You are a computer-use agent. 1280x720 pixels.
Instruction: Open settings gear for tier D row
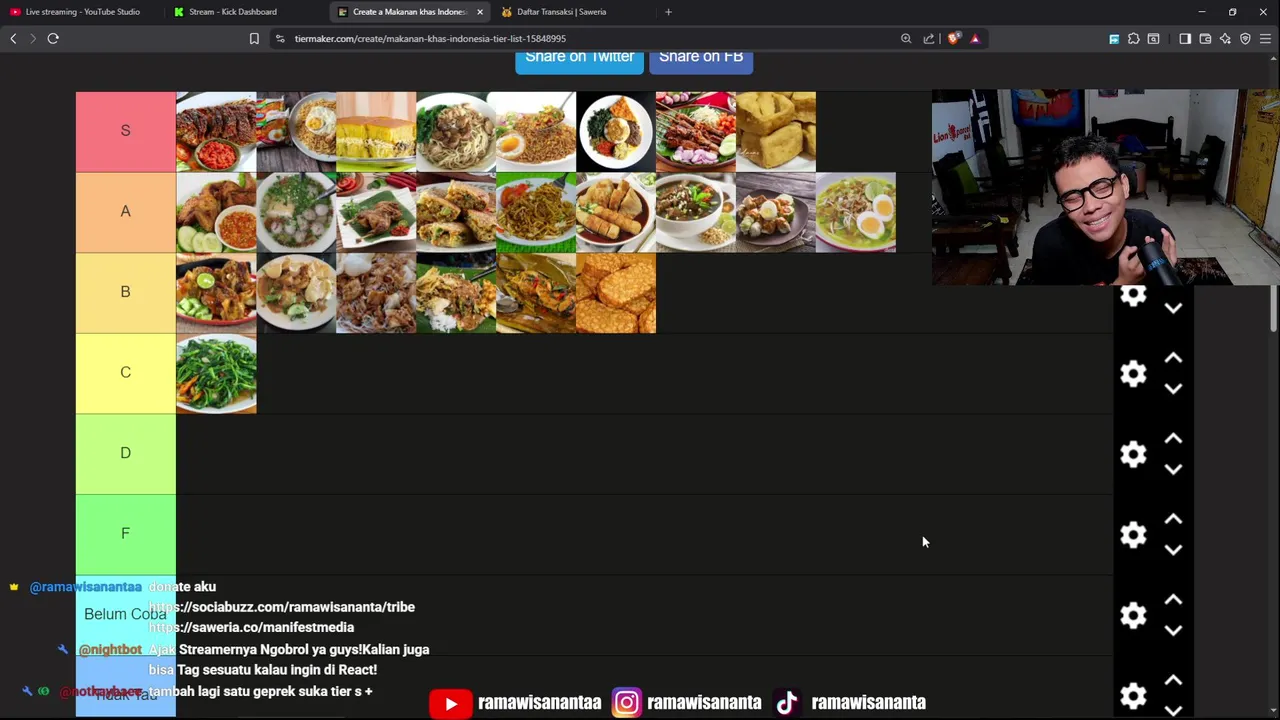1133,454
